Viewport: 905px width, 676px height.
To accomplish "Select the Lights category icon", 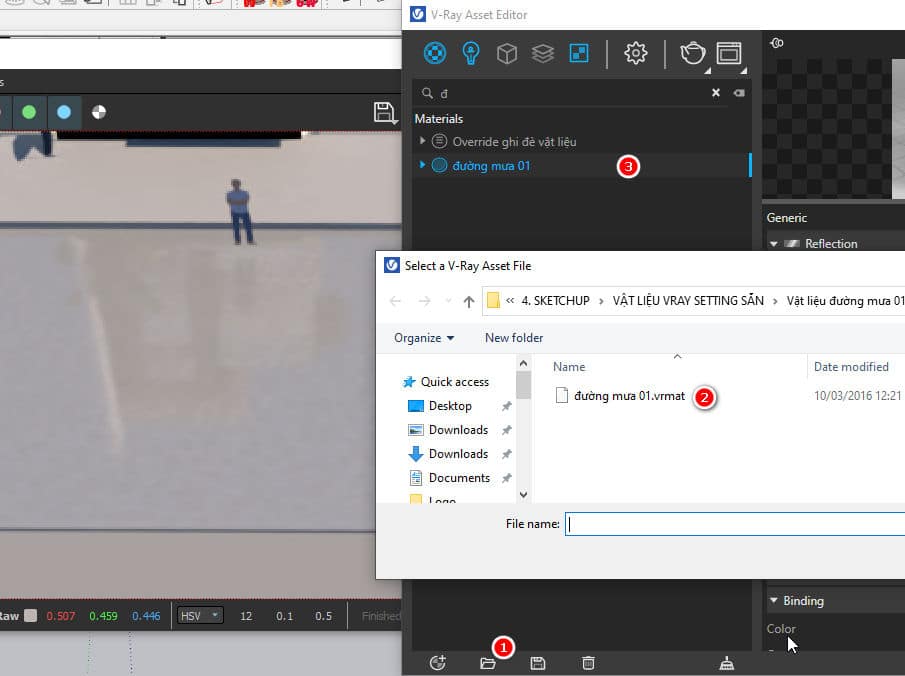I will [470, 53].
